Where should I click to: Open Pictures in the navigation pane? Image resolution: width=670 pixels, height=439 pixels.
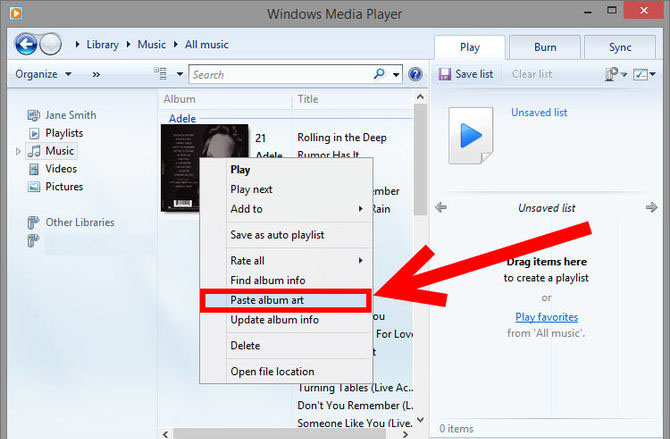pyautogui.click(x=56, y=187)
